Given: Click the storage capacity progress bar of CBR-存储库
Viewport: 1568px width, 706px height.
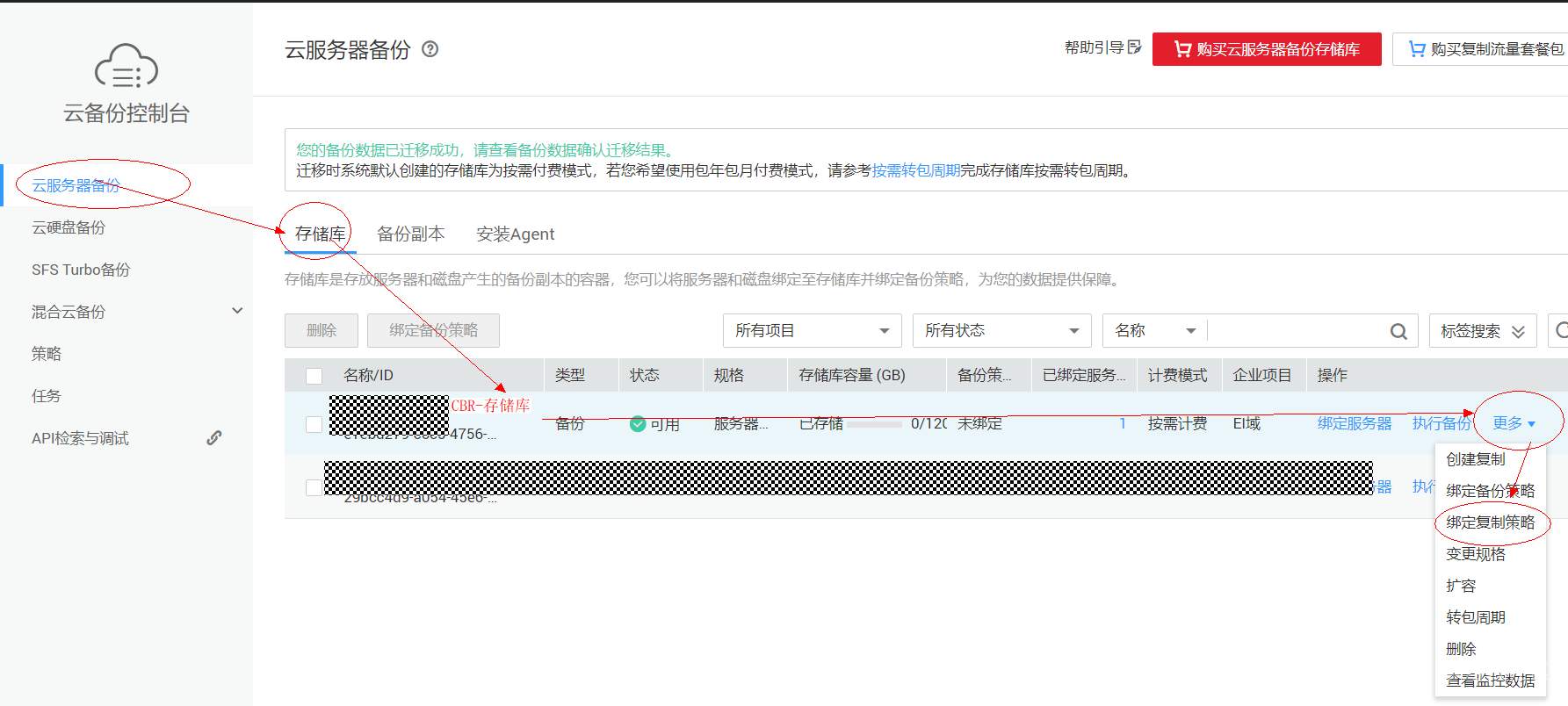Looking at the screenshot, I should tap(874, 424).
